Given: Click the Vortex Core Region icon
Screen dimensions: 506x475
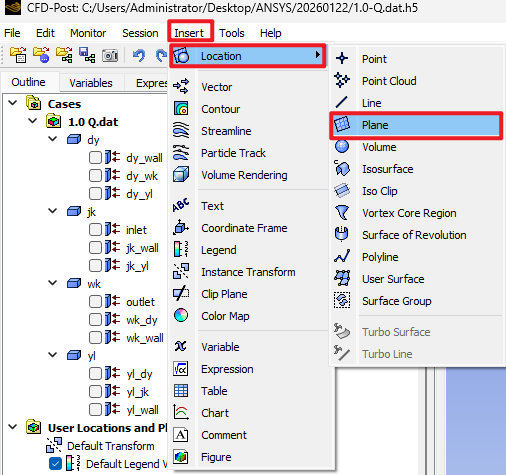Looking at the screenshot, I should click(342, 212).
